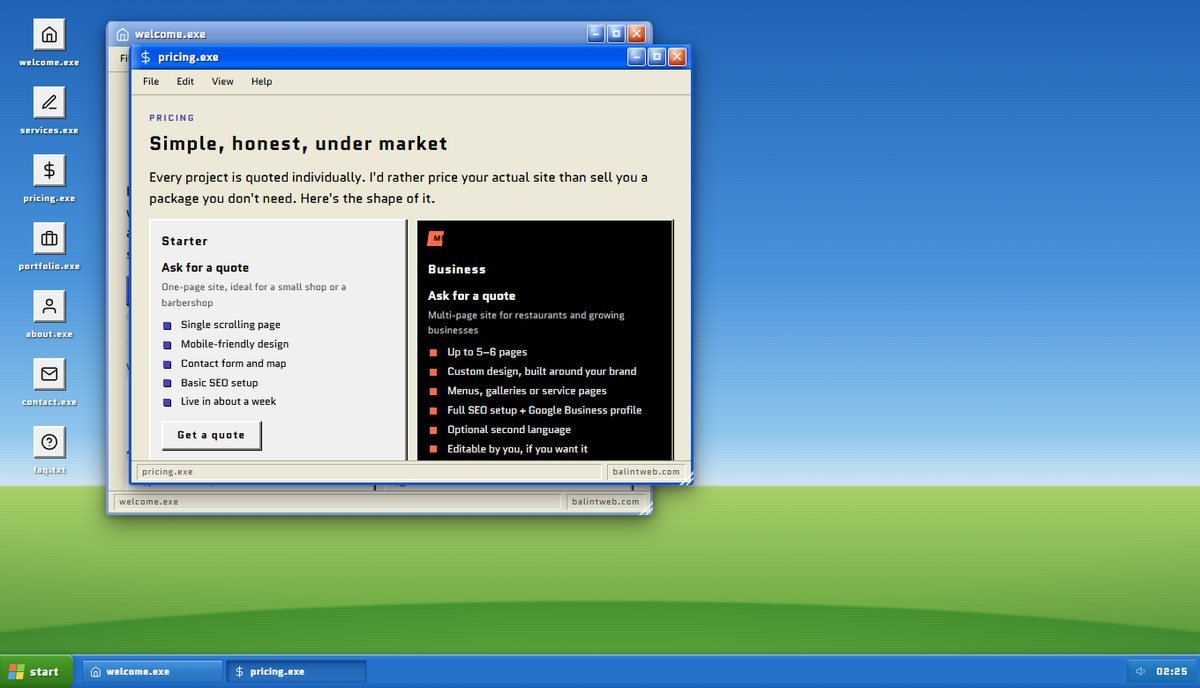Click the orange badge icon above Business
The height and width of the screenshot is (688, 1200).
coord(435,238)
